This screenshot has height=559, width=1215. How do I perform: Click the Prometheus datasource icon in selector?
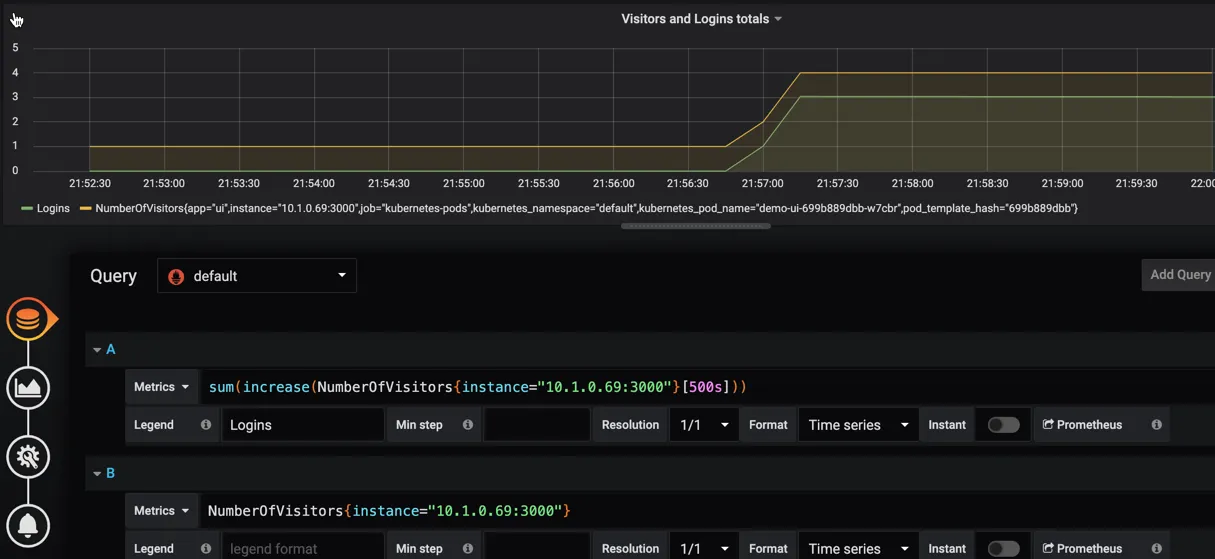click(177, 277)
